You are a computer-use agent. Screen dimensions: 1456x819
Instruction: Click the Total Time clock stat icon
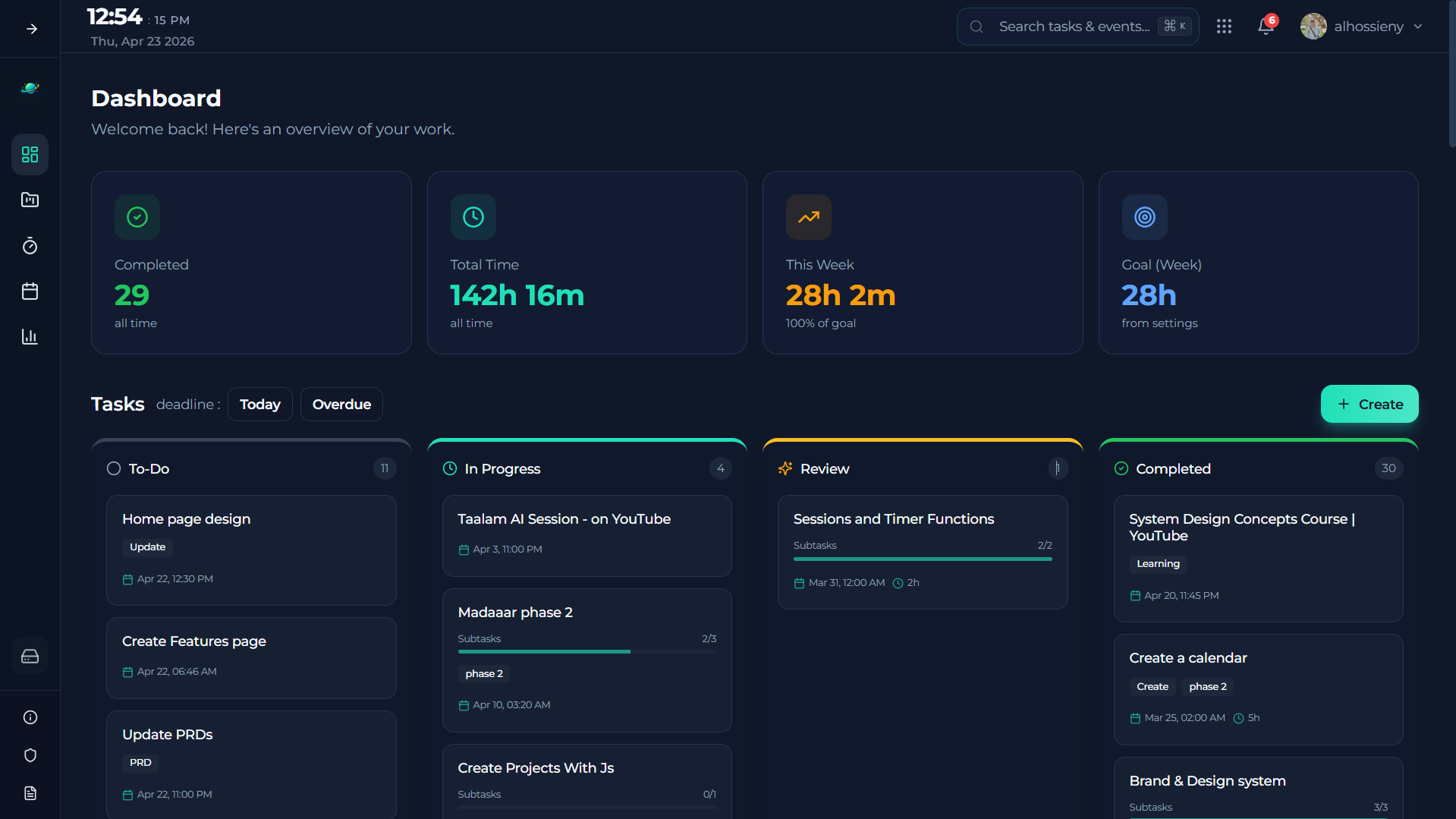pos(473,217)
